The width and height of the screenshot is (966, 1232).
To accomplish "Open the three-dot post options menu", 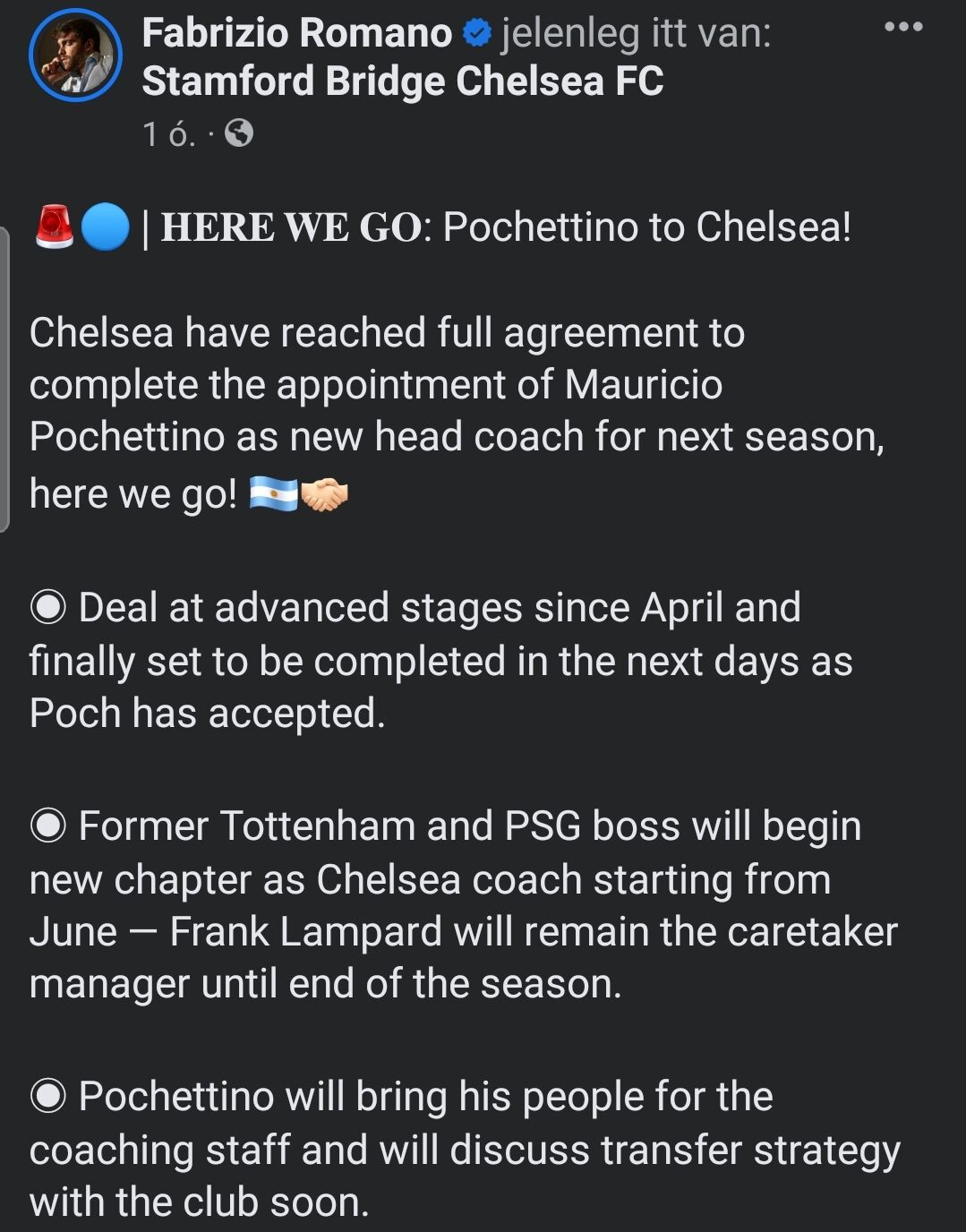I will pos(903,27).
